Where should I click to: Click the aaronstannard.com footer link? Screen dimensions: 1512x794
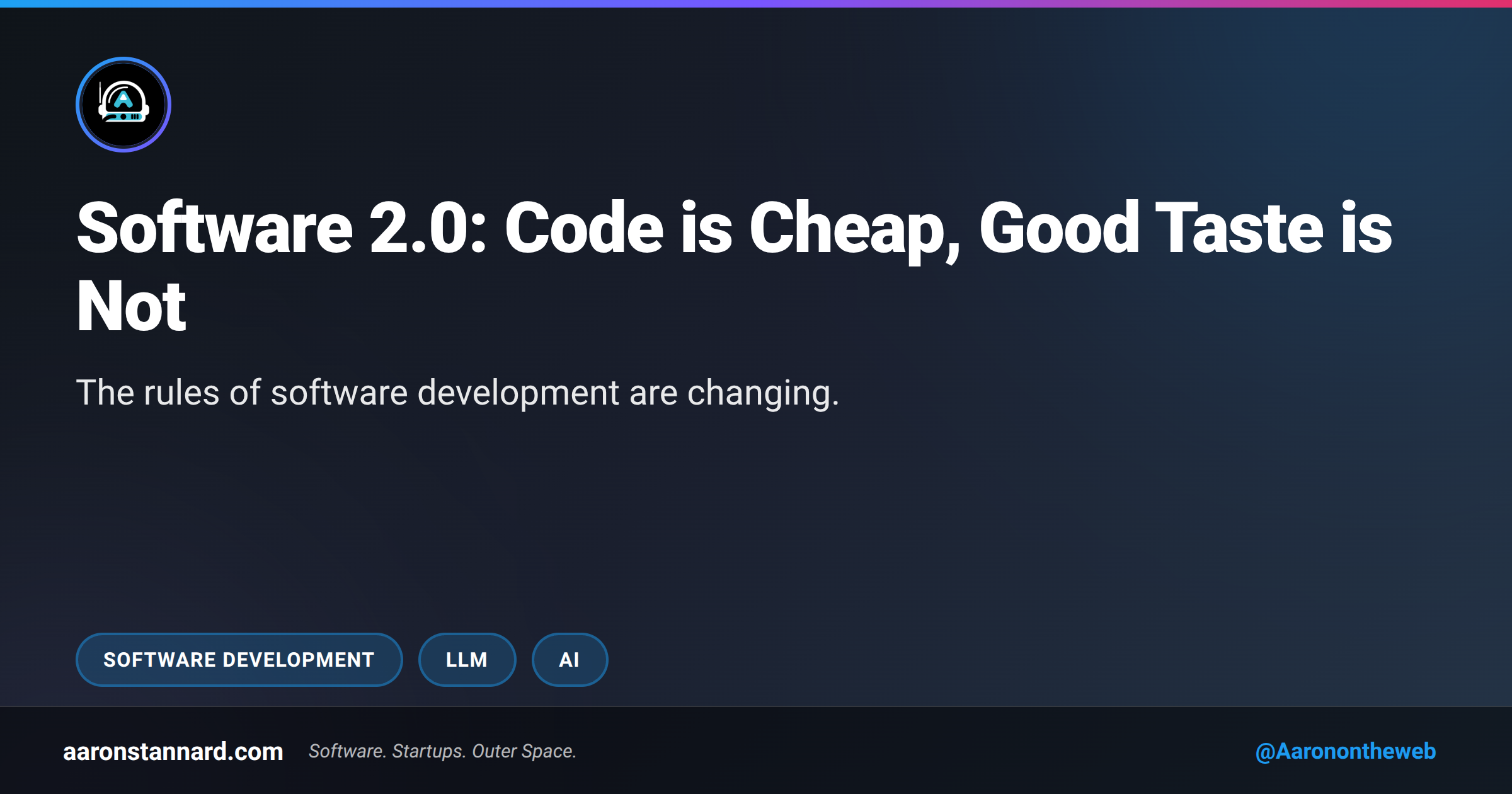(x=173, y=751)
